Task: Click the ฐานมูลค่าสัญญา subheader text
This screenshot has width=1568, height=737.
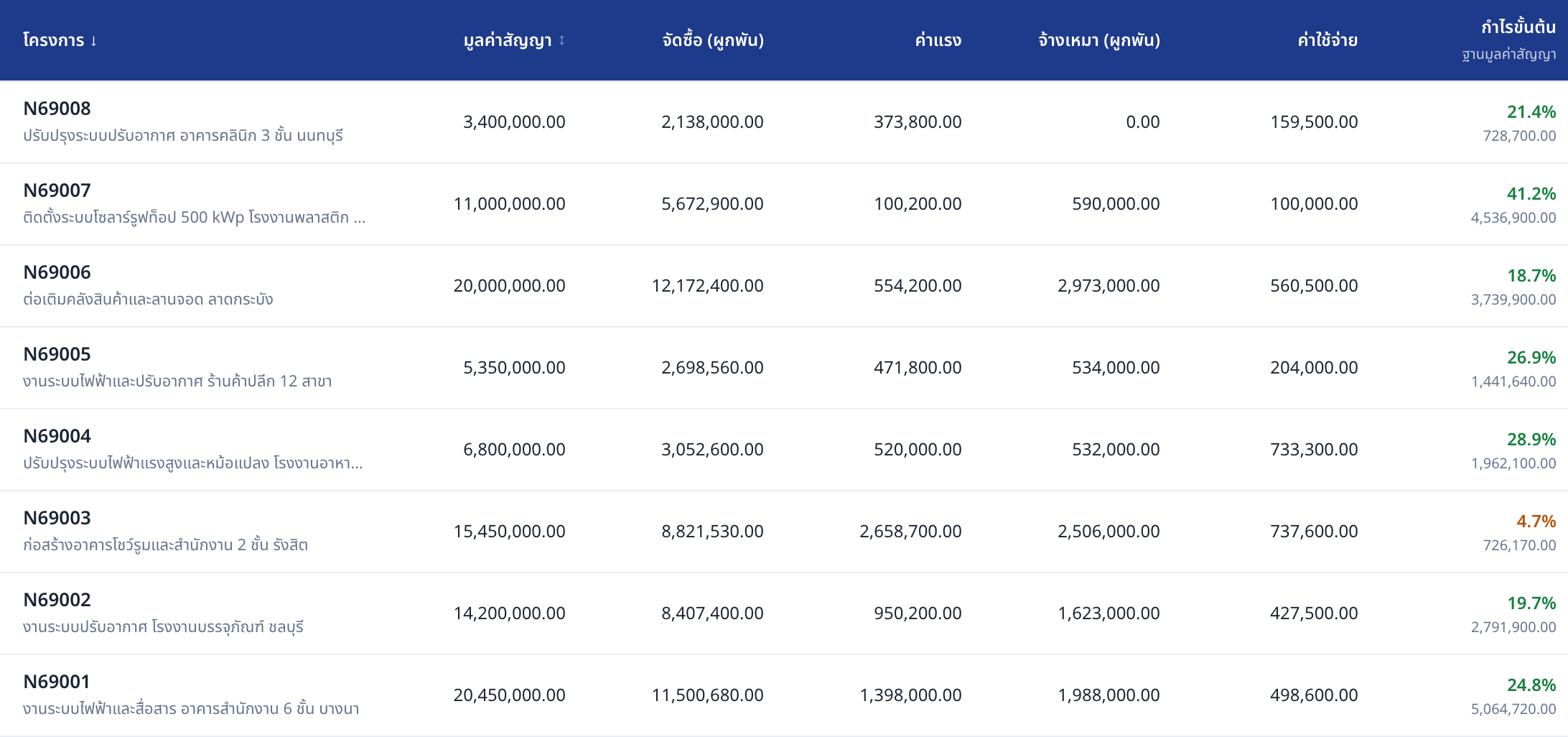Action: tap(1508, 55)
